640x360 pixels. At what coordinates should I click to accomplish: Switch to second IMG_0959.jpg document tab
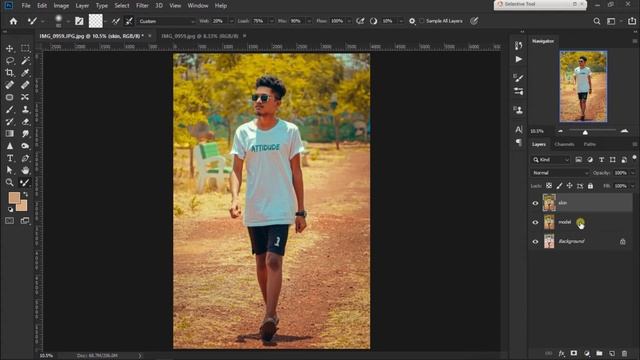200,36
